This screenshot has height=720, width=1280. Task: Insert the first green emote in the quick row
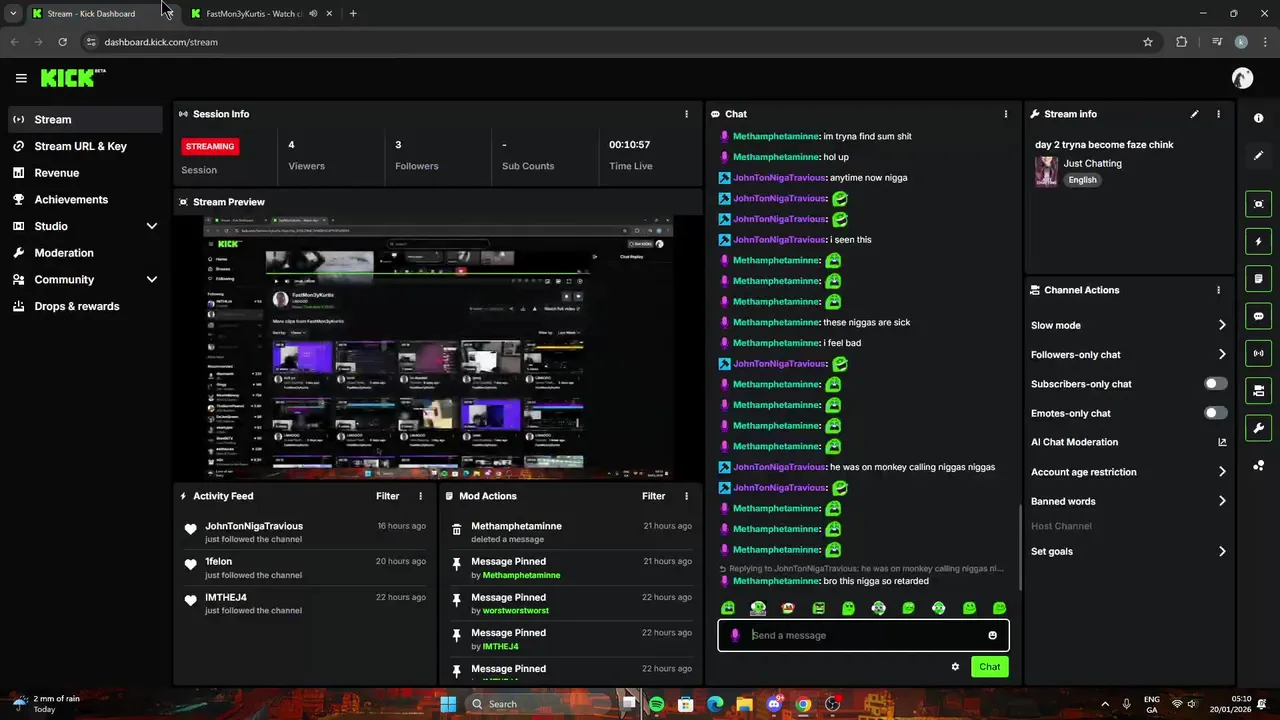pos(728,608)
